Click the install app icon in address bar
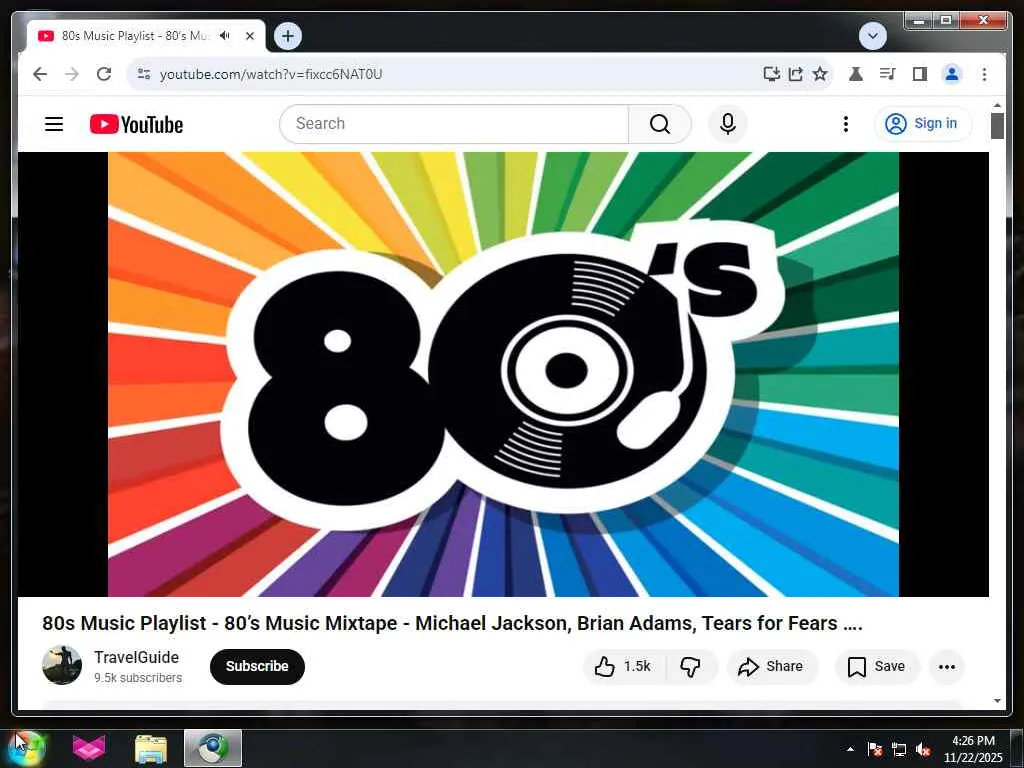Image resolution: width=1024 pixels, height=768 pixels. (771, 74)
